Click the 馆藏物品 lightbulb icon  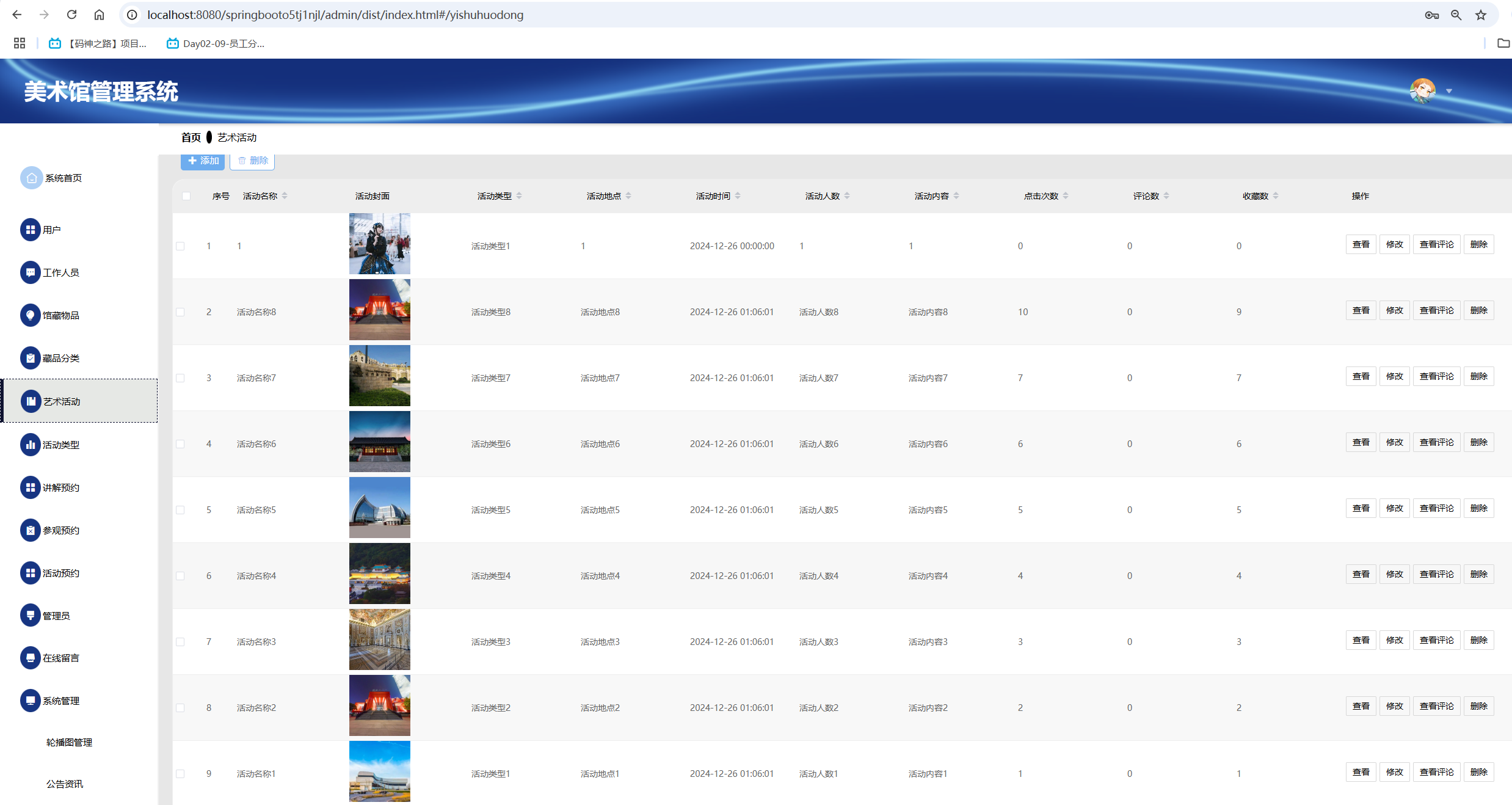[x=30, y=315]
